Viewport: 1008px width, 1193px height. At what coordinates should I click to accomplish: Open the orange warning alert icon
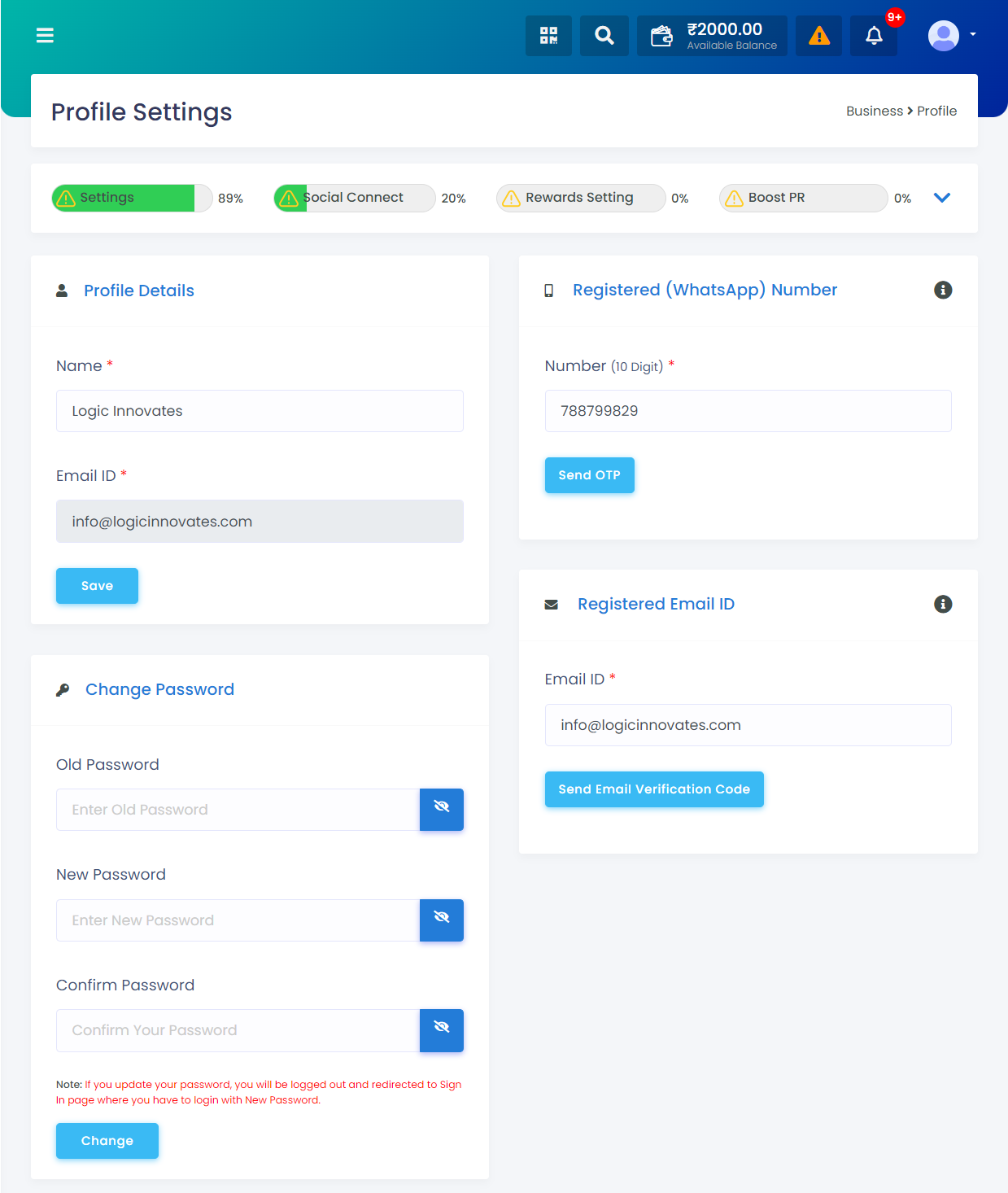[x=819, y=36]
